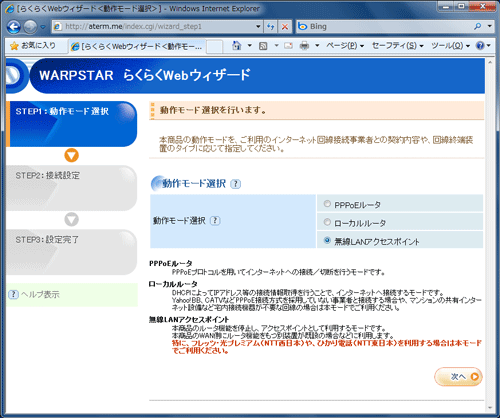Image resolution: width=500 pixels, height=418 pixels.
Task: Click the printer icon in command bar
Action: (304, 46)
